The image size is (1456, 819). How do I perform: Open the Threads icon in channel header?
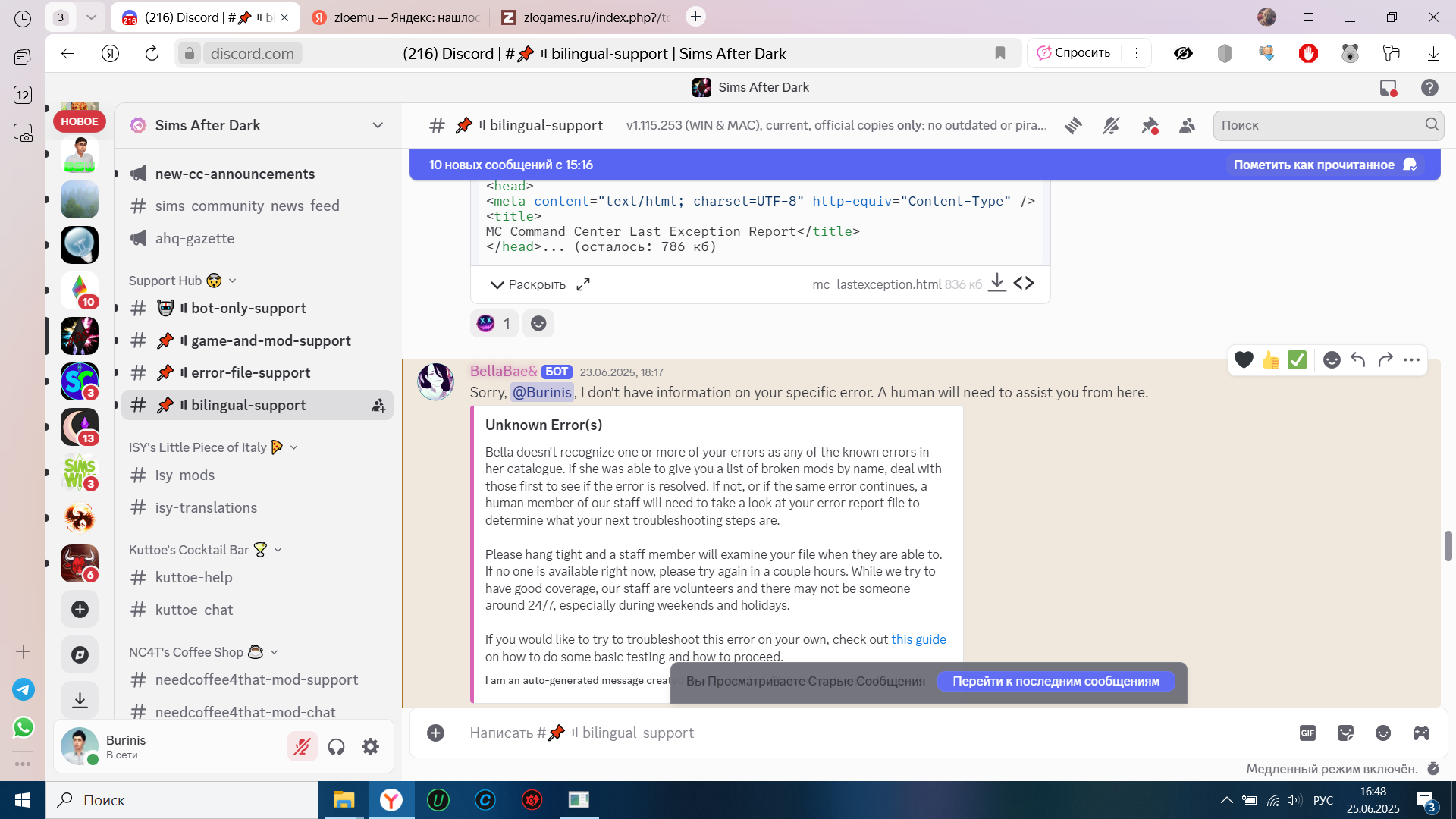pos(1073,126)
